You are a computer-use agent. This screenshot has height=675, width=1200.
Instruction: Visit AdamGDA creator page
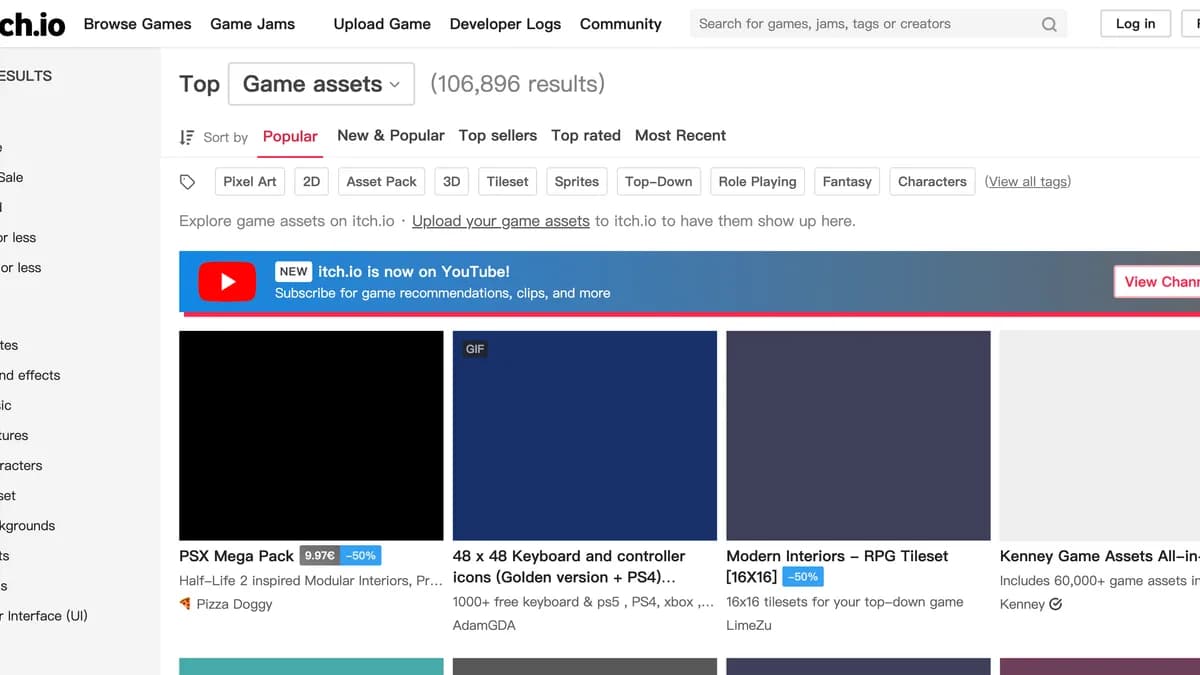(485, 625)
